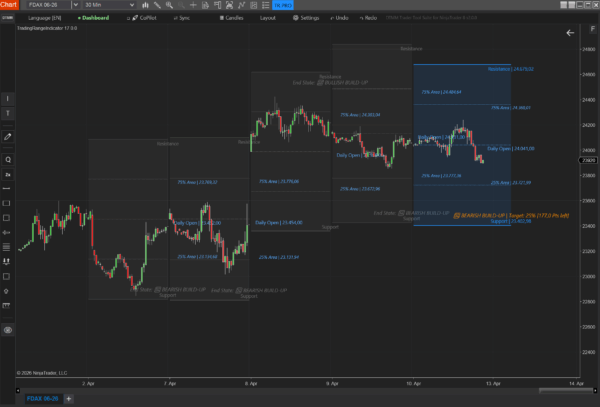Image resolution: width=600 pixels, height=407 pixels.
Task: Activate the crosshair cursor icon
Action: point(193,5)
